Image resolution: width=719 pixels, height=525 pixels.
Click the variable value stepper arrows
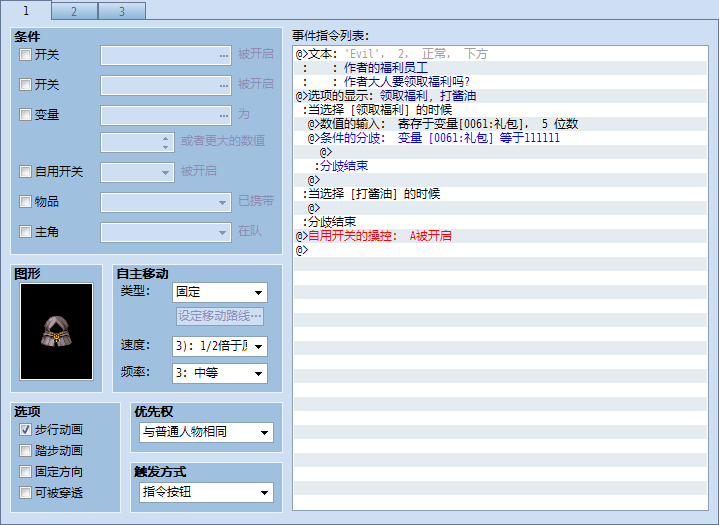tap(166, 143)
